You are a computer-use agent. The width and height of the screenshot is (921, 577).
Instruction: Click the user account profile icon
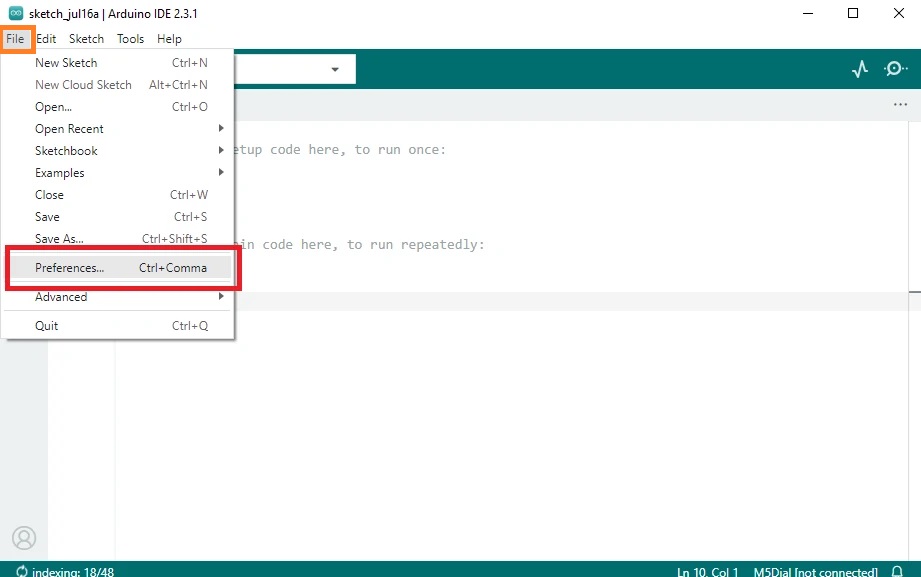coord(24,538)
